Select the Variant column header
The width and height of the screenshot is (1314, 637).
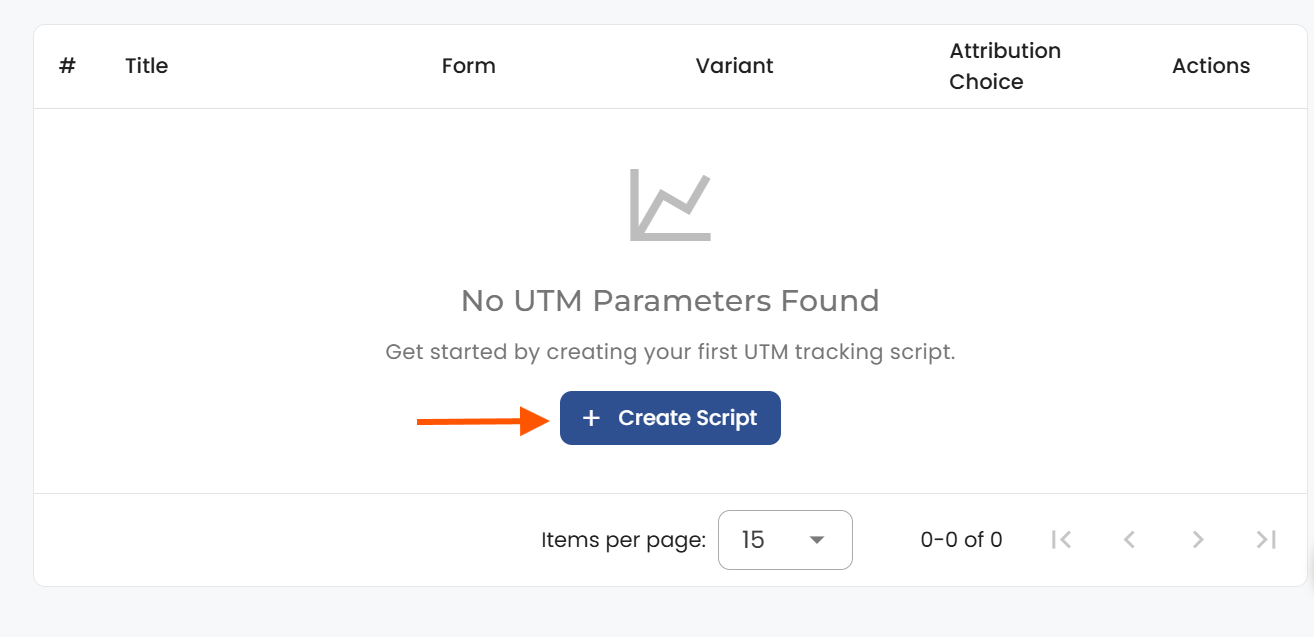point(734,66)
